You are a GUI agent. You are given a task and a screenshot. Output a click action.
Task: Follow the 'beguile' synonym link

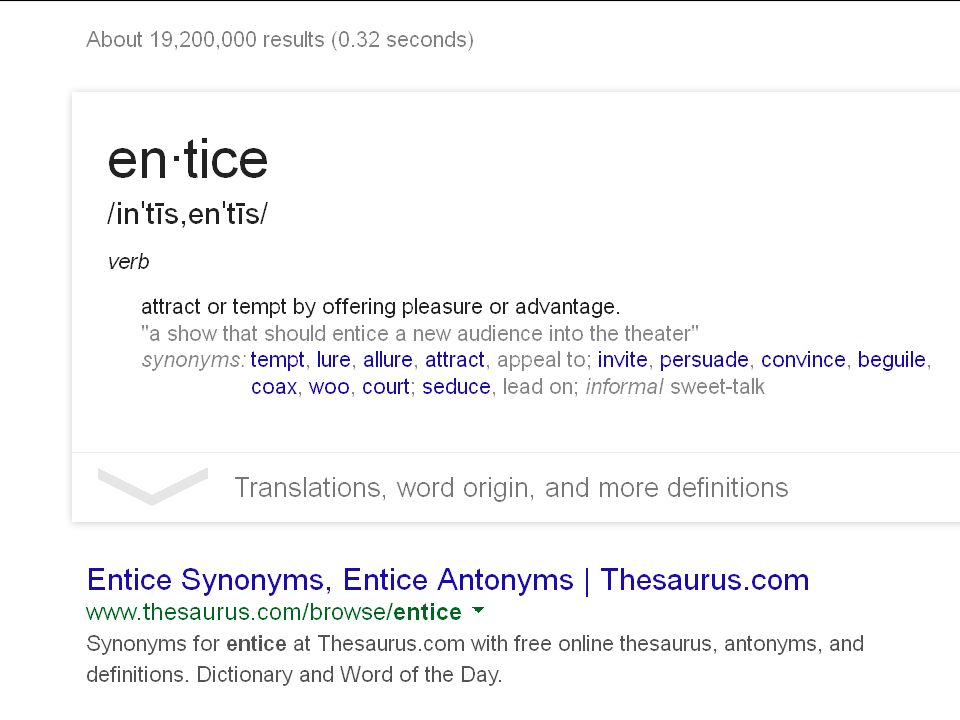(891, 359)
